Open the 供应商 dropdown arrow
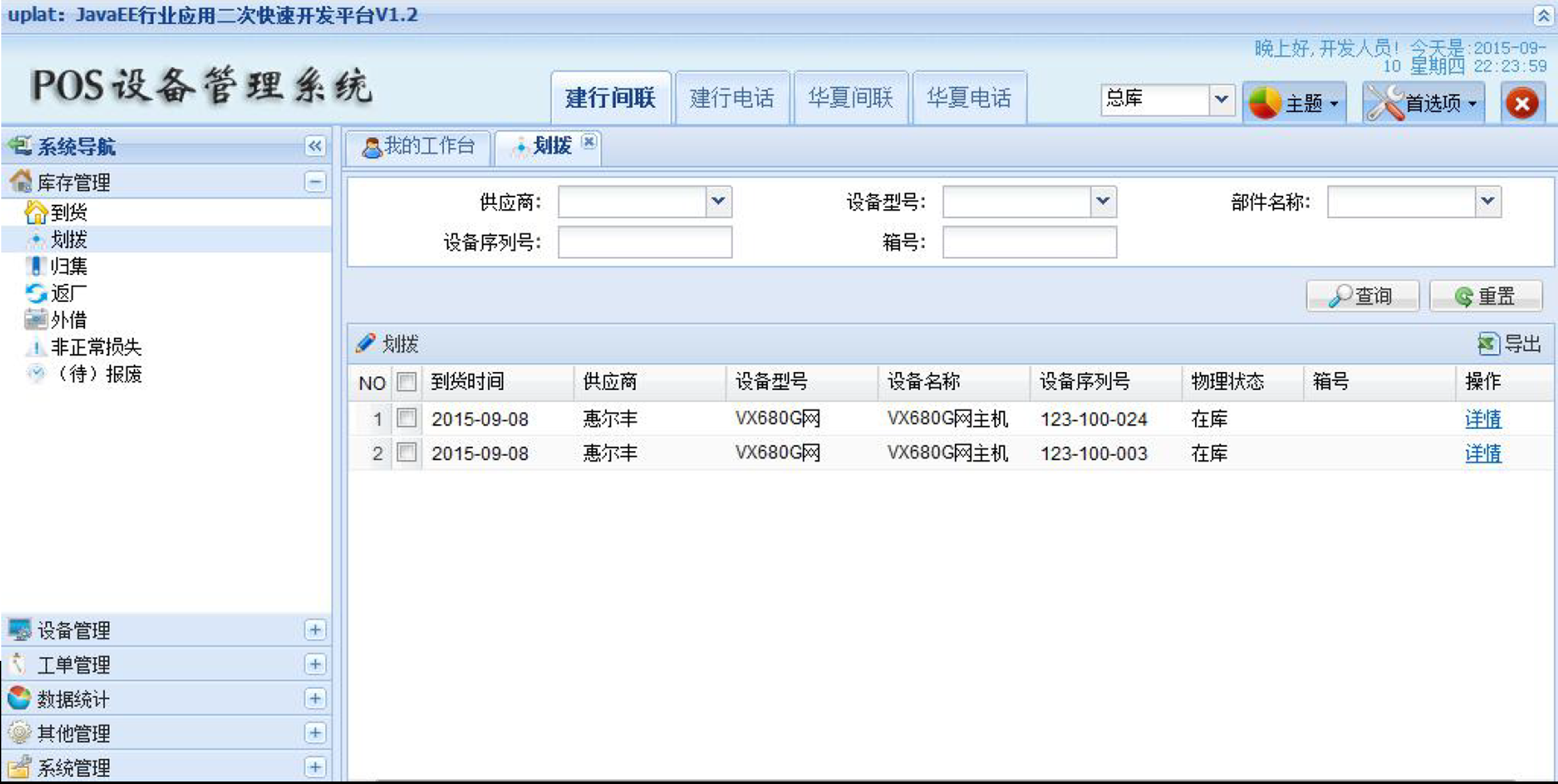The width and height of the screenshot is (1558, 784). [719, 202]
